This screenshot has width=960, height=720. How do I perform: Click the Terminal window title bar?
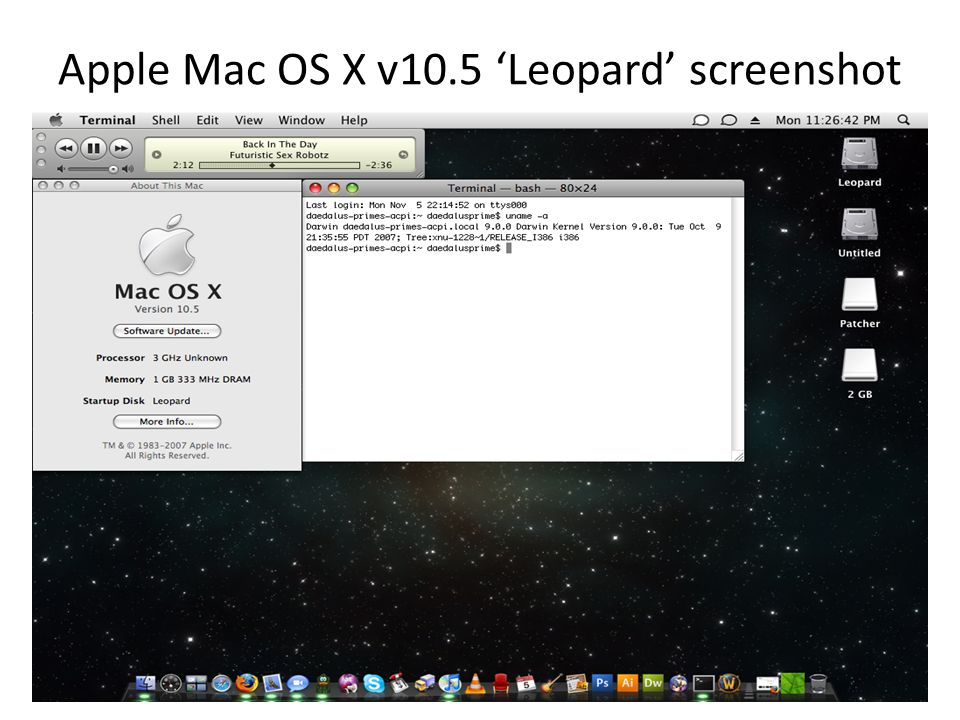[523, 188]
